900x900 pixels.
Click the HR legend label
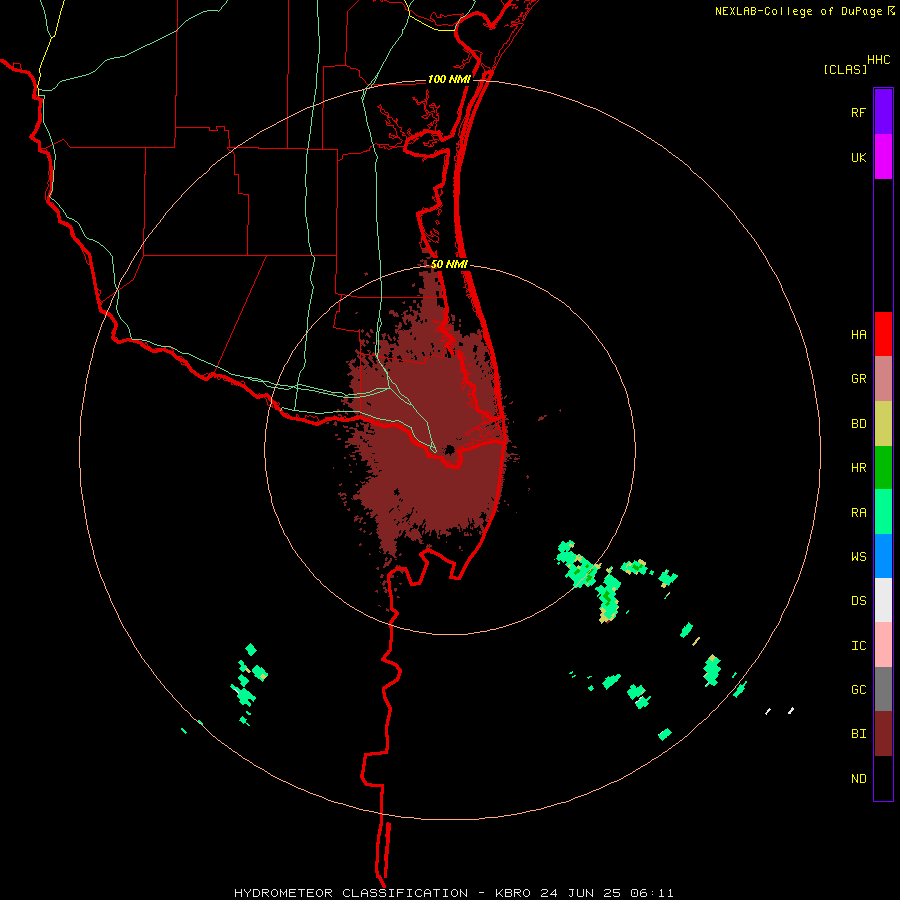[x=858, y=468]
